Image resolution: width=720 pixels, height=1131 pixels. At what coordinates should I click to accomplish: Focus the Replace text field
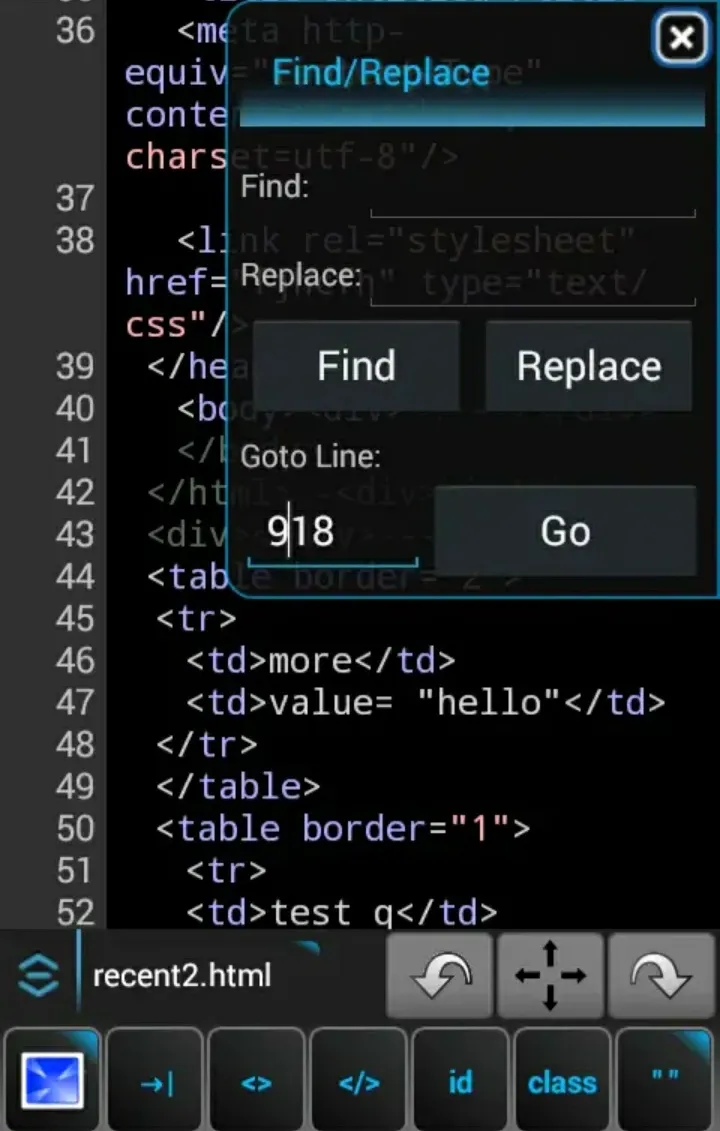click(x=532, y=284)
